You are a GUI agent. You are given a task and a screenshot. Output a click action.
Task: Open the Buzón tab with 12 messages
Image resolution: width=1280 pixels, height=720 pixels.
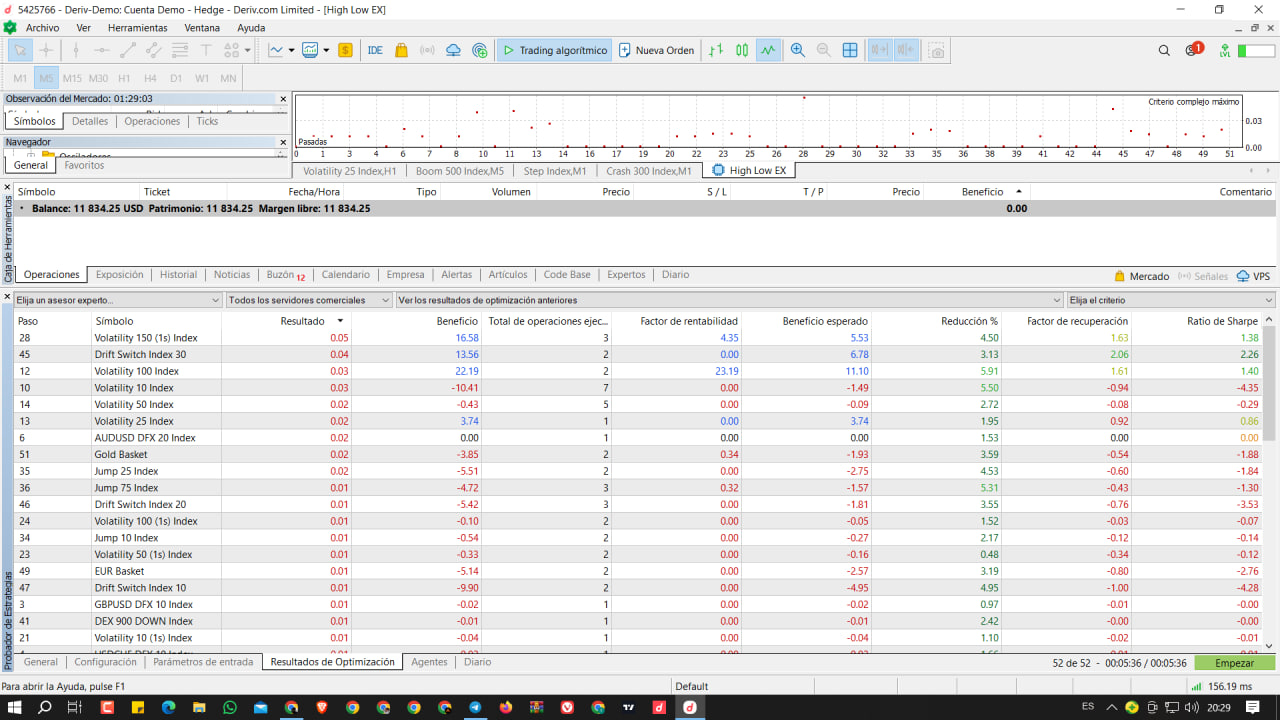[x=286, y=274]
